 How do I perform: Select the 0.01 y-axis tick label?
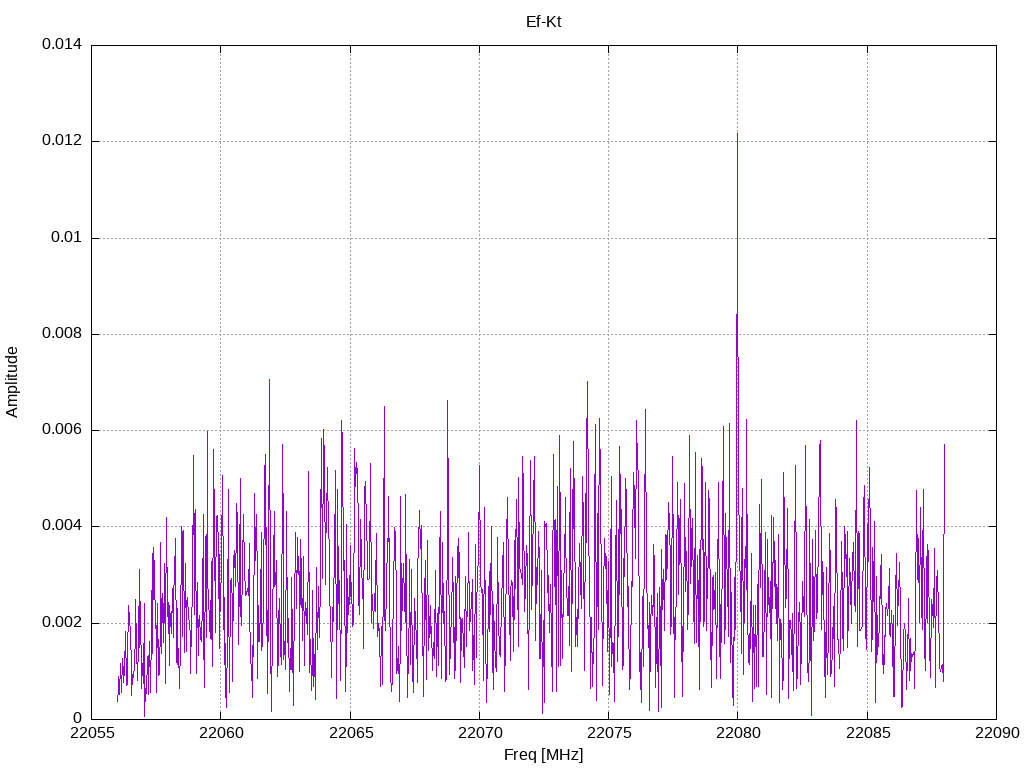tap(65, 238)
